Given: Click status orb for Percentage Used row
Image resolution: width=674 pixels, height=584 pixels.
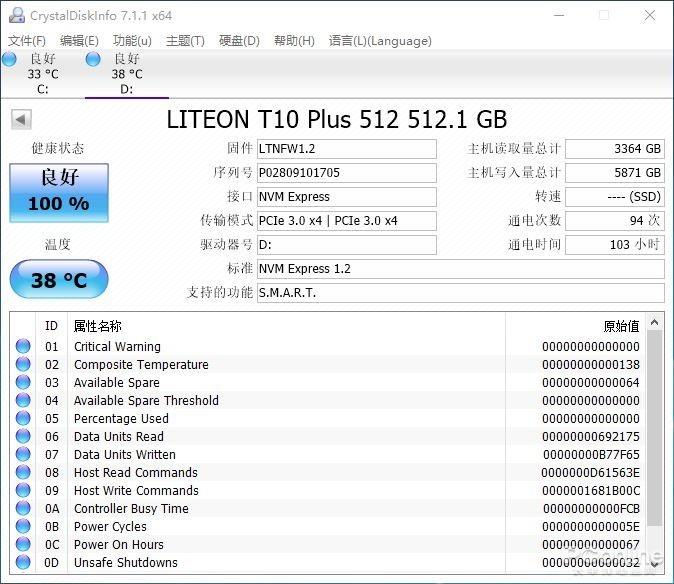Looking at the screenshot, I should [23, 418].
